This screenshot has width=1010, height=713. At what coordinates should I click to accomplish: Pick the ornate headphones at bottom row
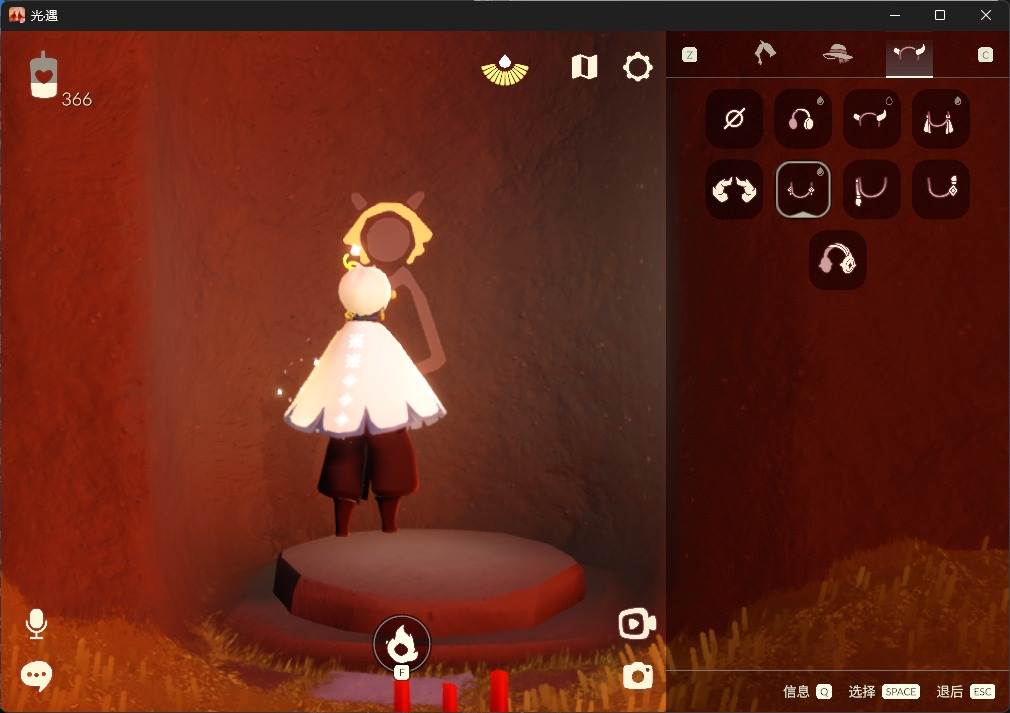pyautogui.click(x=837, y=260)
